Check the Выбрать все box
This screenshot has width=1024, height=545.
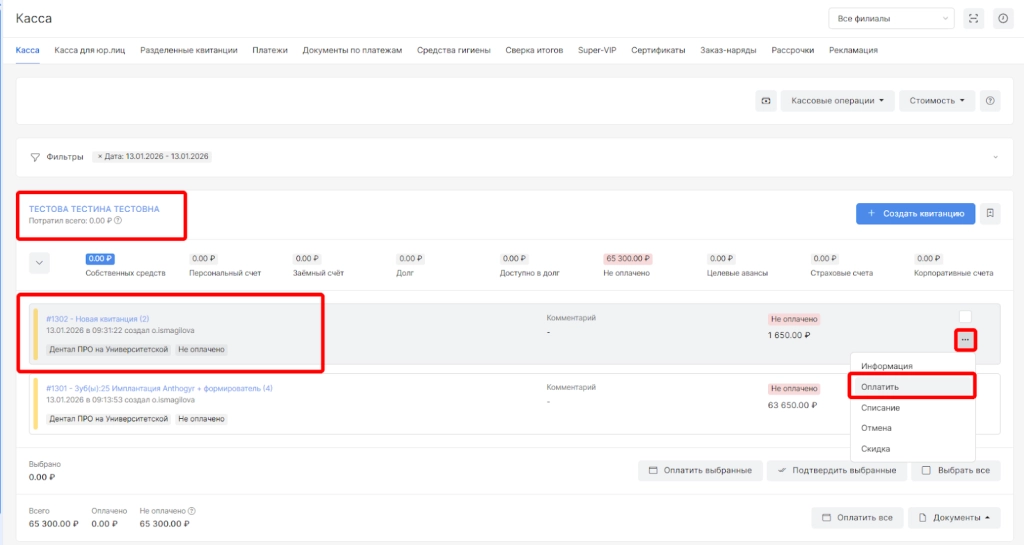tap(927, 470)
